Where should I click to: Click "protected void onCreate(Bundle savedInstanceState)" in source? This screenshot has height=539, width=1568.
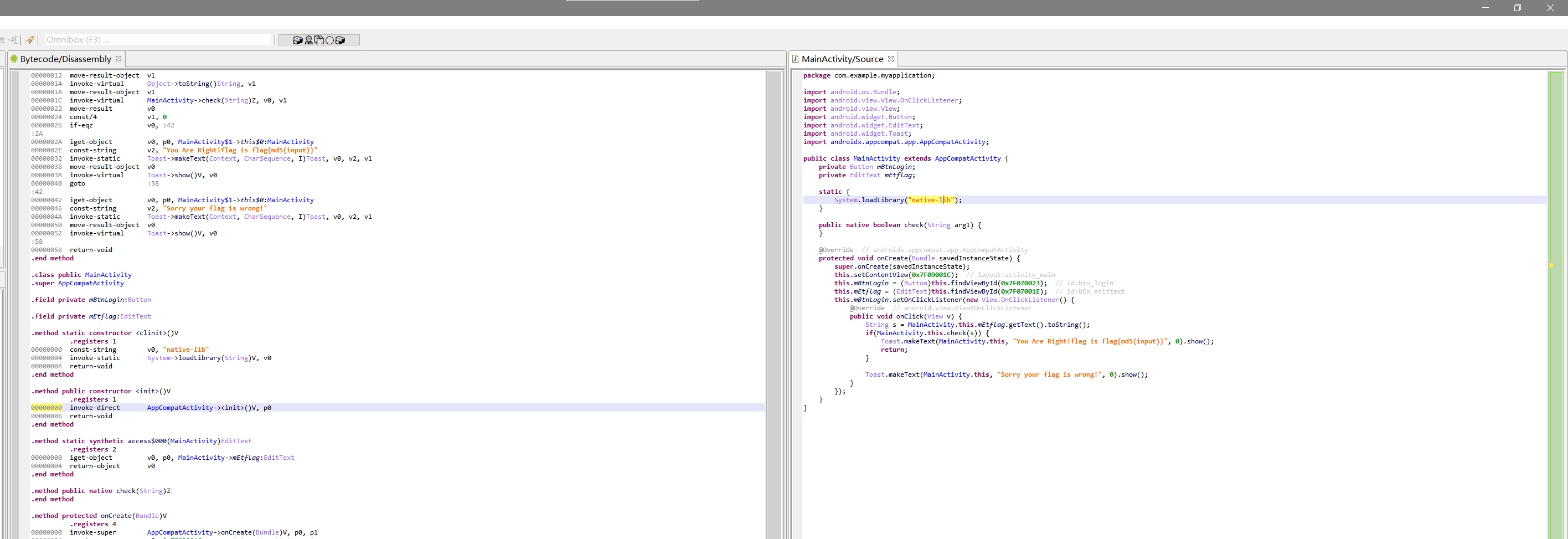(x=915, y=258)
